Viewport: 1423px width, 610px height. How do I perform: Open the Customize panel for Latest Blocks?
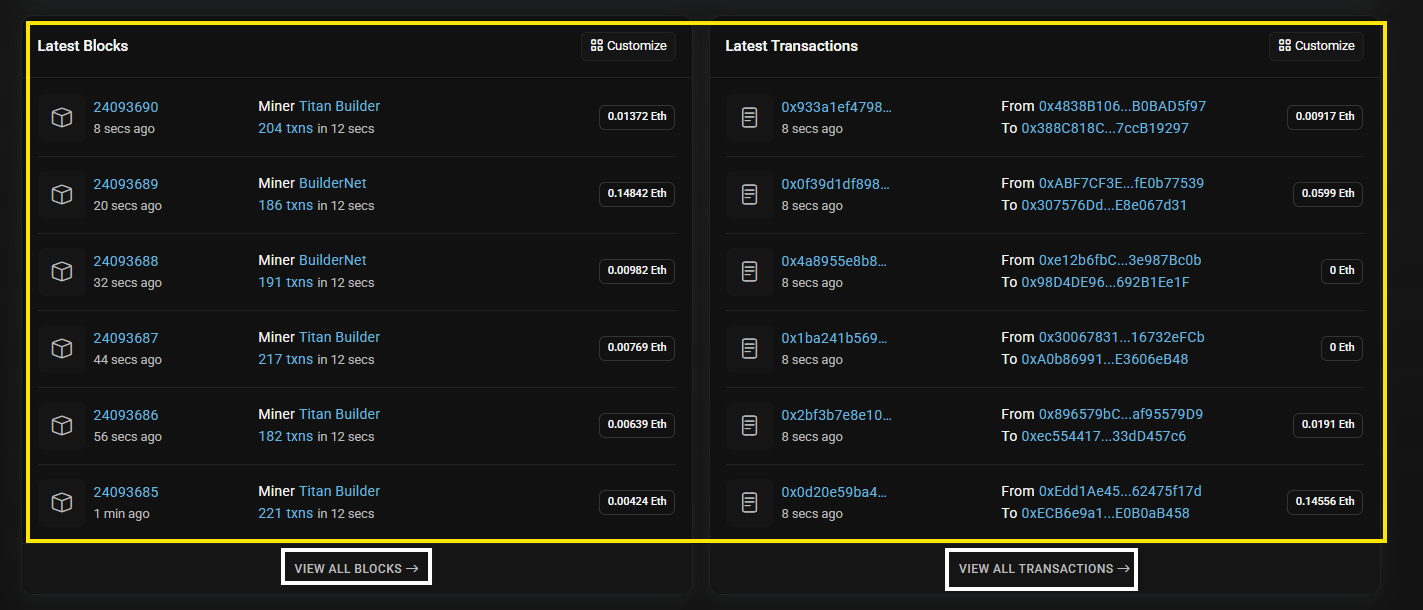pos(628,45)
